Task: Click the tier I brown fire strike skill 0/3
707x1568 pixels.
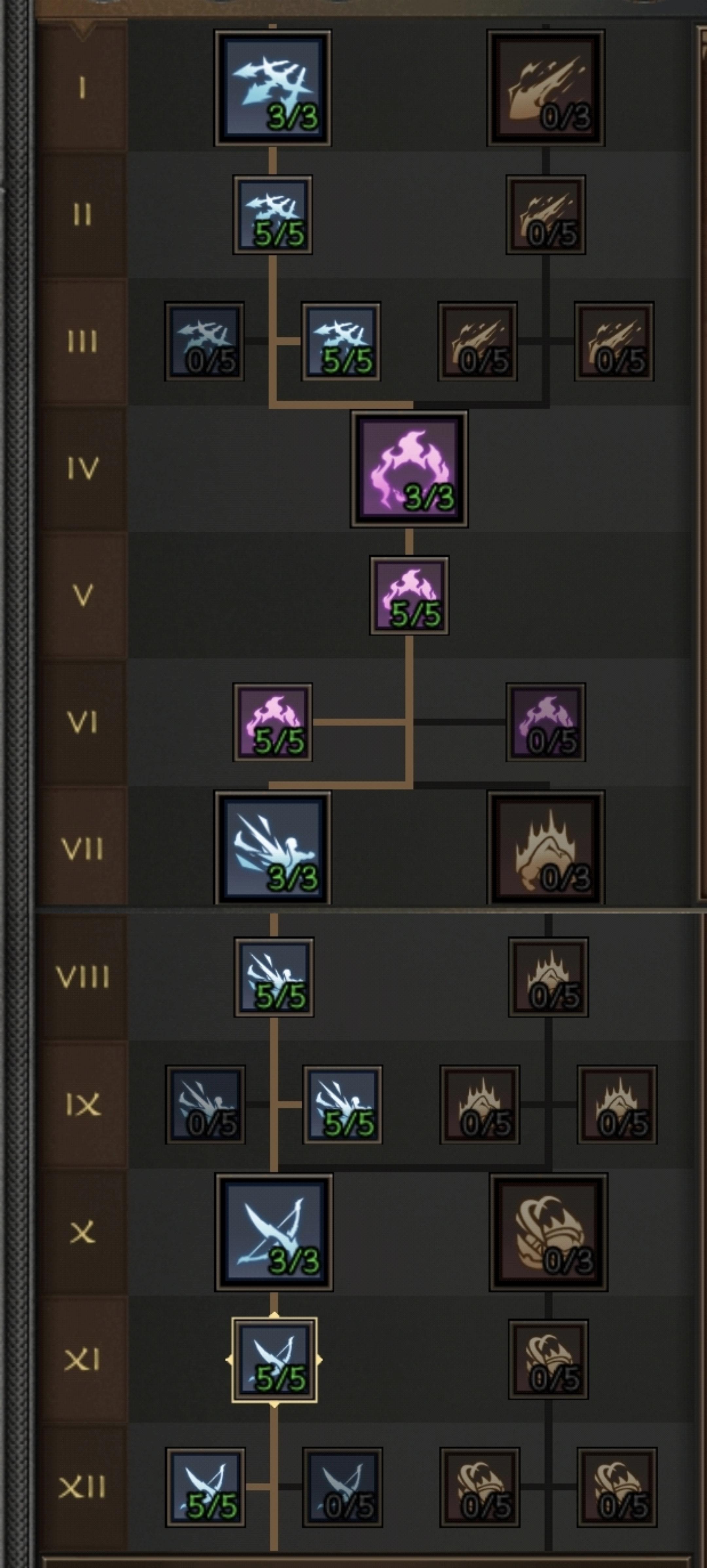Action: [x=546, y=88]
